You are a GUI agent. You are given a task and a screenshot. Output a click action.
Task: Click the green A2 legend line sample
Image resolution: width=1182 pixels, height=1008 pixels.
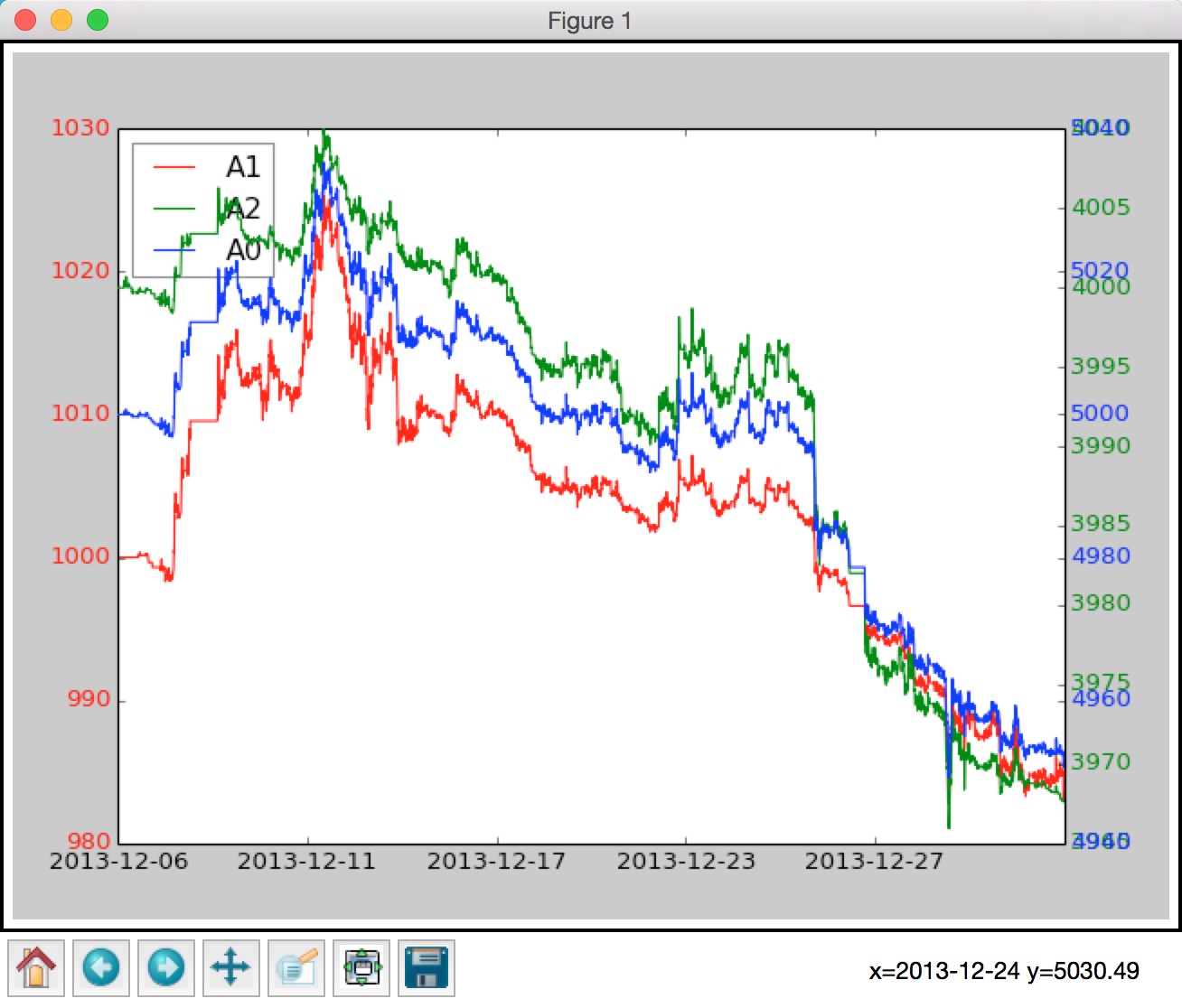(x=174, y=209)
